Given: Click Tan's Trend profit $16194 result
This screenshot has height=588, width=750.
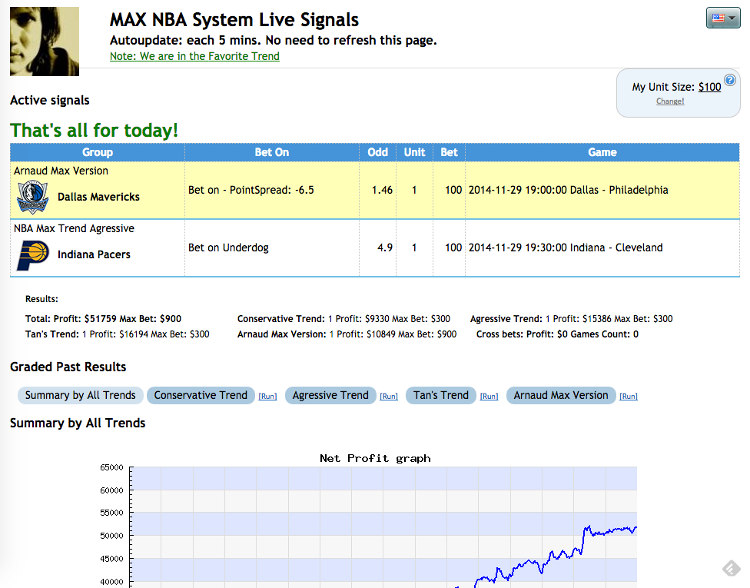Looking at the screenshot, I should [117, 334].
